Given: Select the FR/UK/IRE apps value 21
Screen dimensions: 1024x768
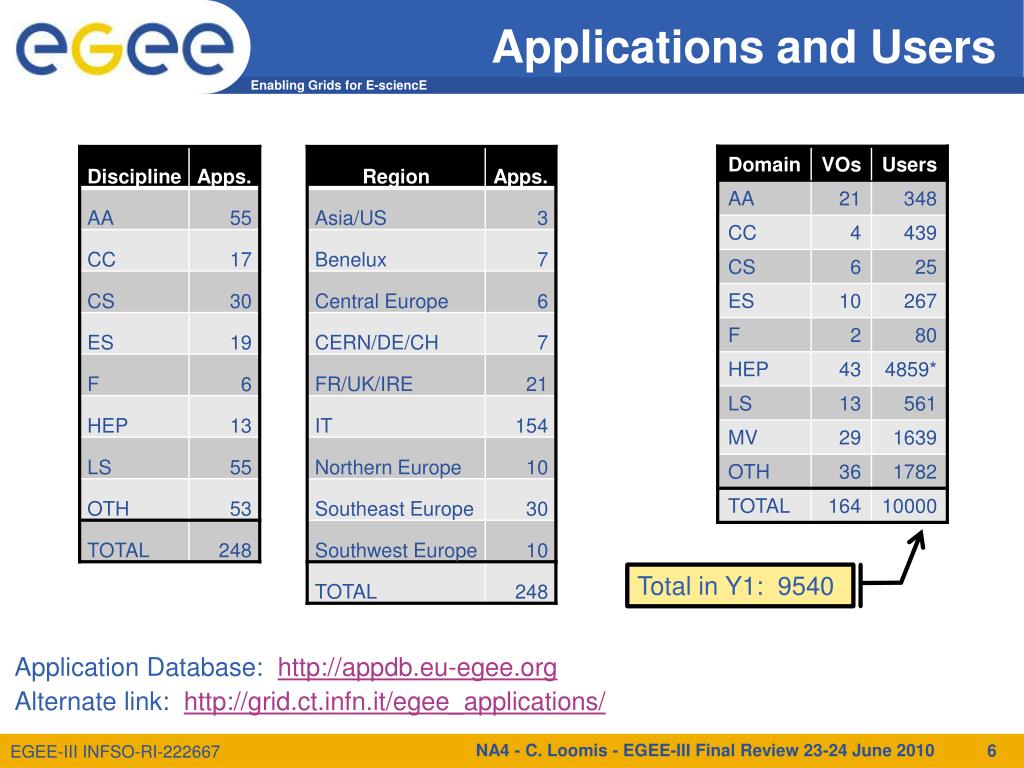Looking at the screenshot, I should [536, 384].
